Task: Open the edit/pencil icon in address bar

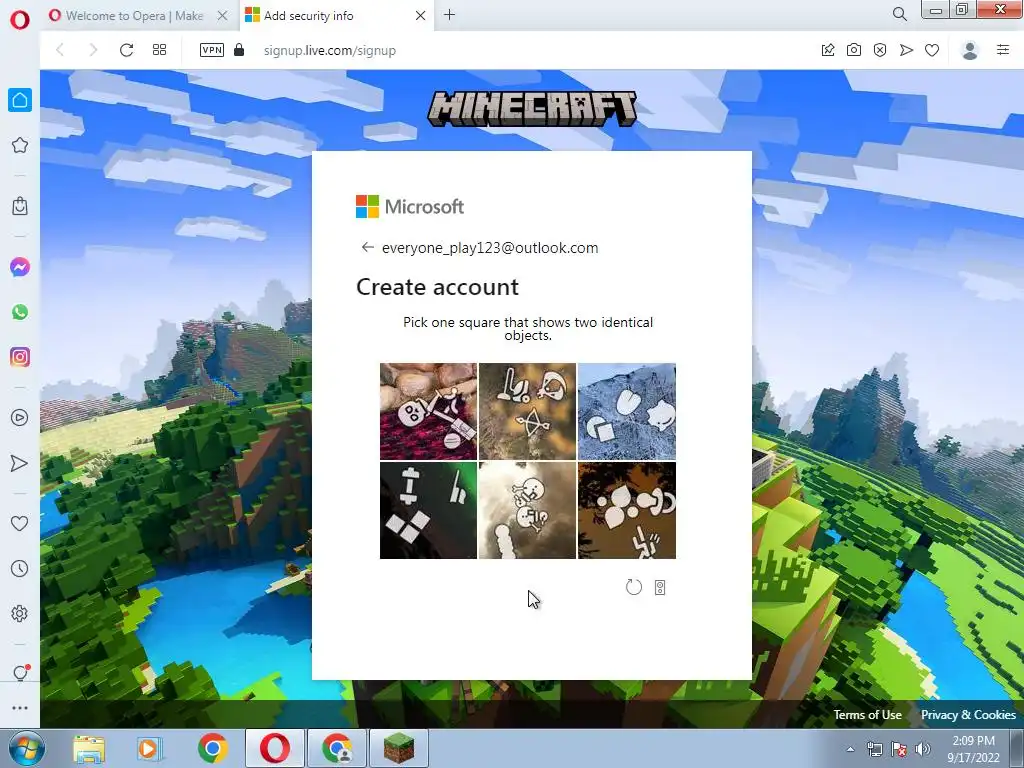Action: pos(828,50)
